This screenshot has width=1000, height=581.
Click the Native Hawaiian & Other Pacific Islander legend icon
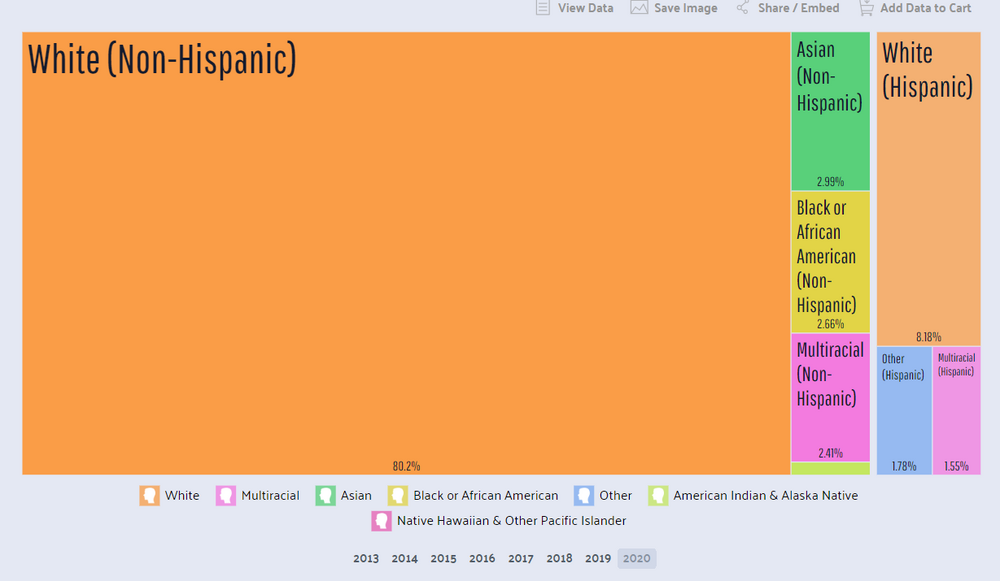(381, 520)
